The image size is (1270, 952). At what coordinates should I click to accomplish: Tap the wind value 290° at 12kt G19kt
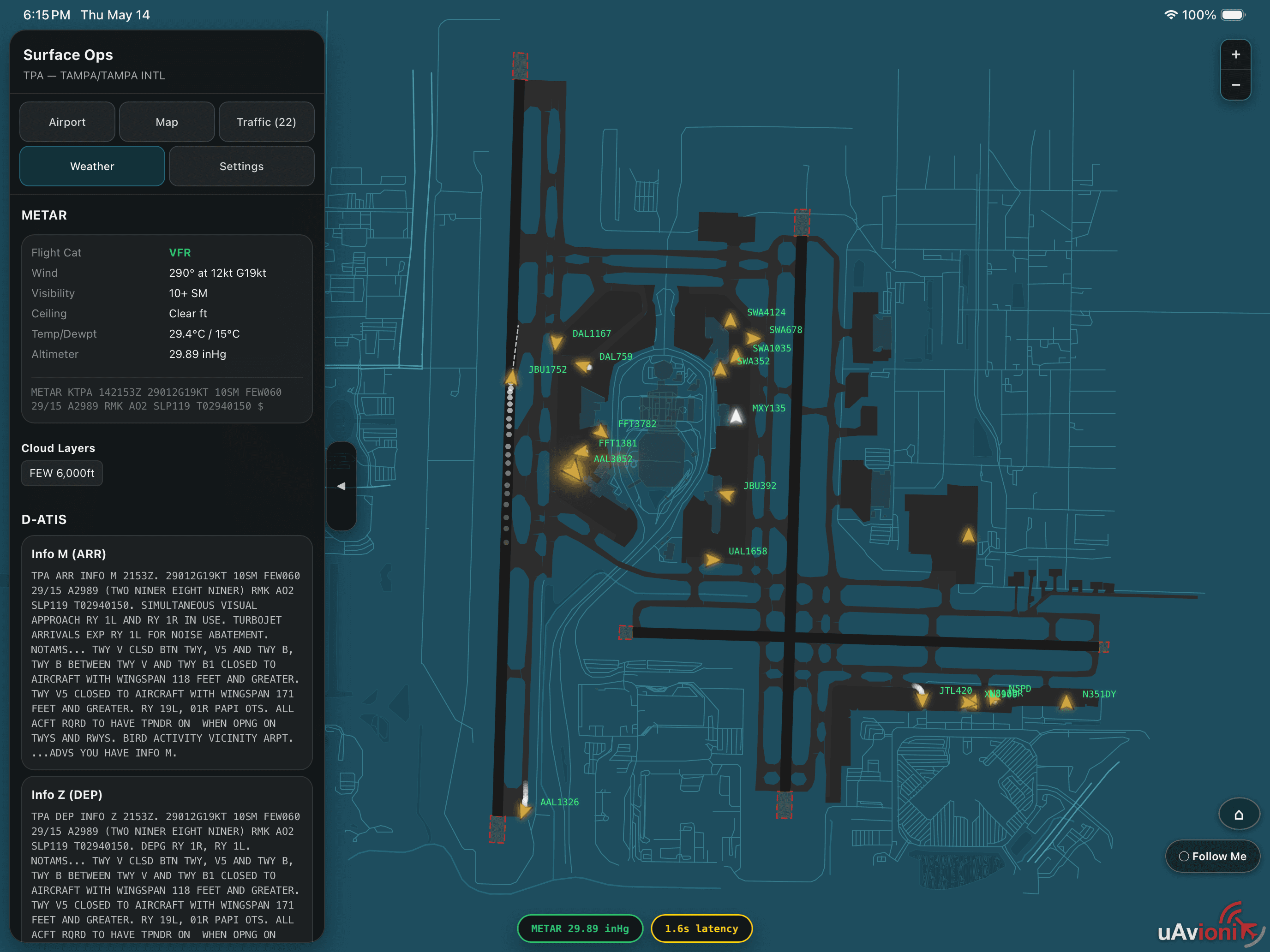pos(218,273)
